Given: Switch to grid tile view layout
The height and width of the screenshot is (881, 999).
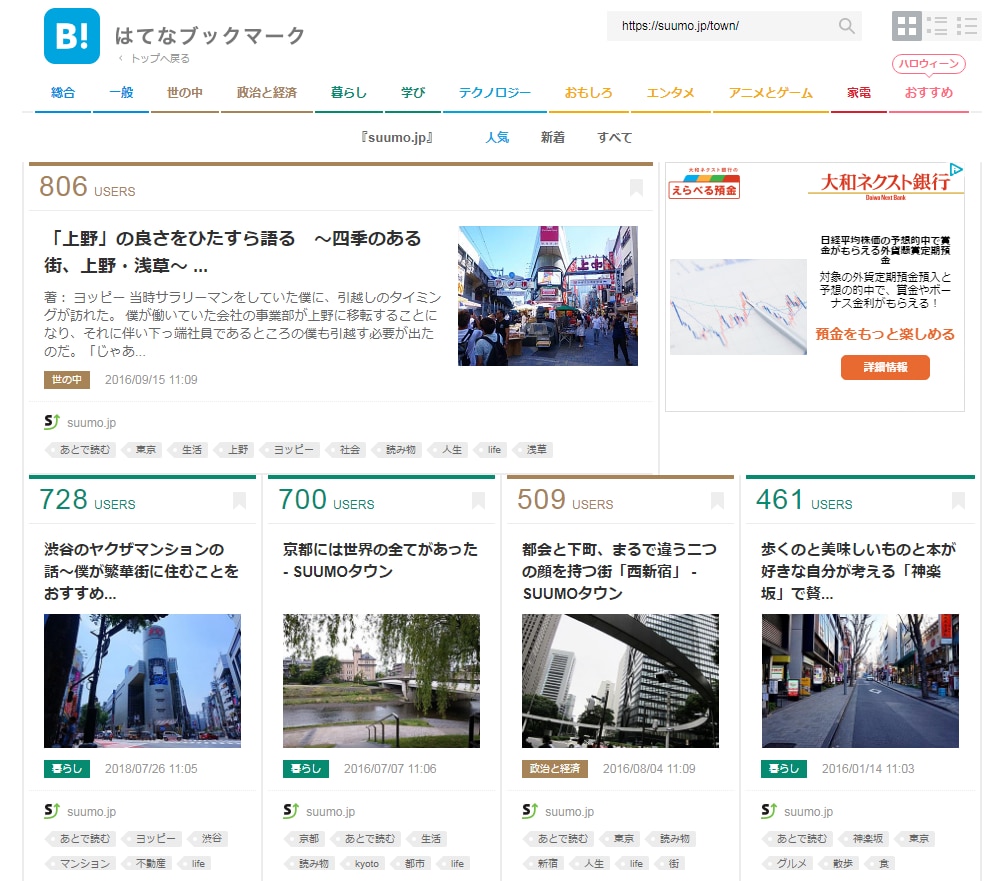Looking at the screenshot, I should [x=906, y=26].
